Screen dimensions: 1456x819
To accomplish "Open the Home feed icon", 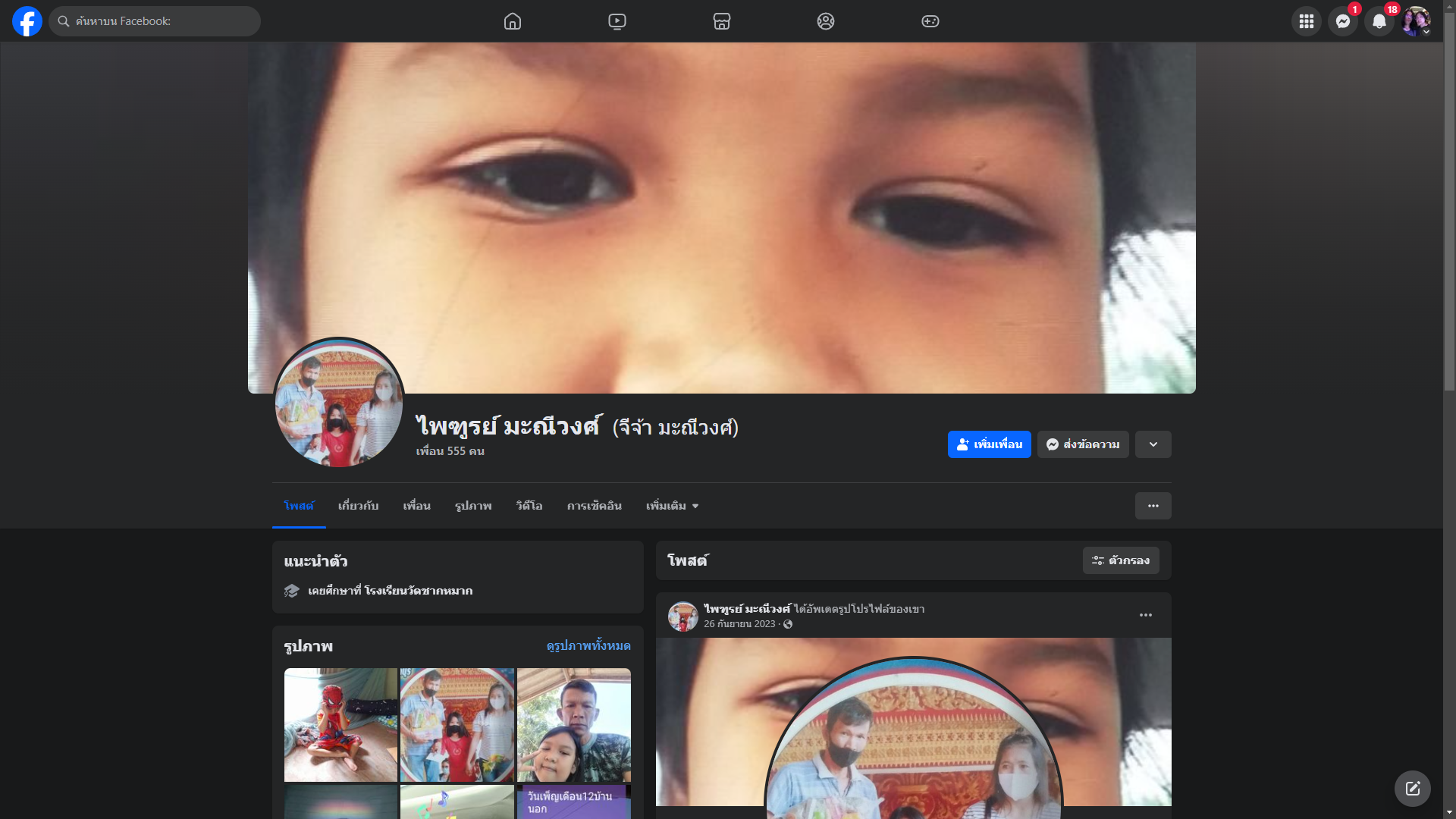I will pos(513,21).
